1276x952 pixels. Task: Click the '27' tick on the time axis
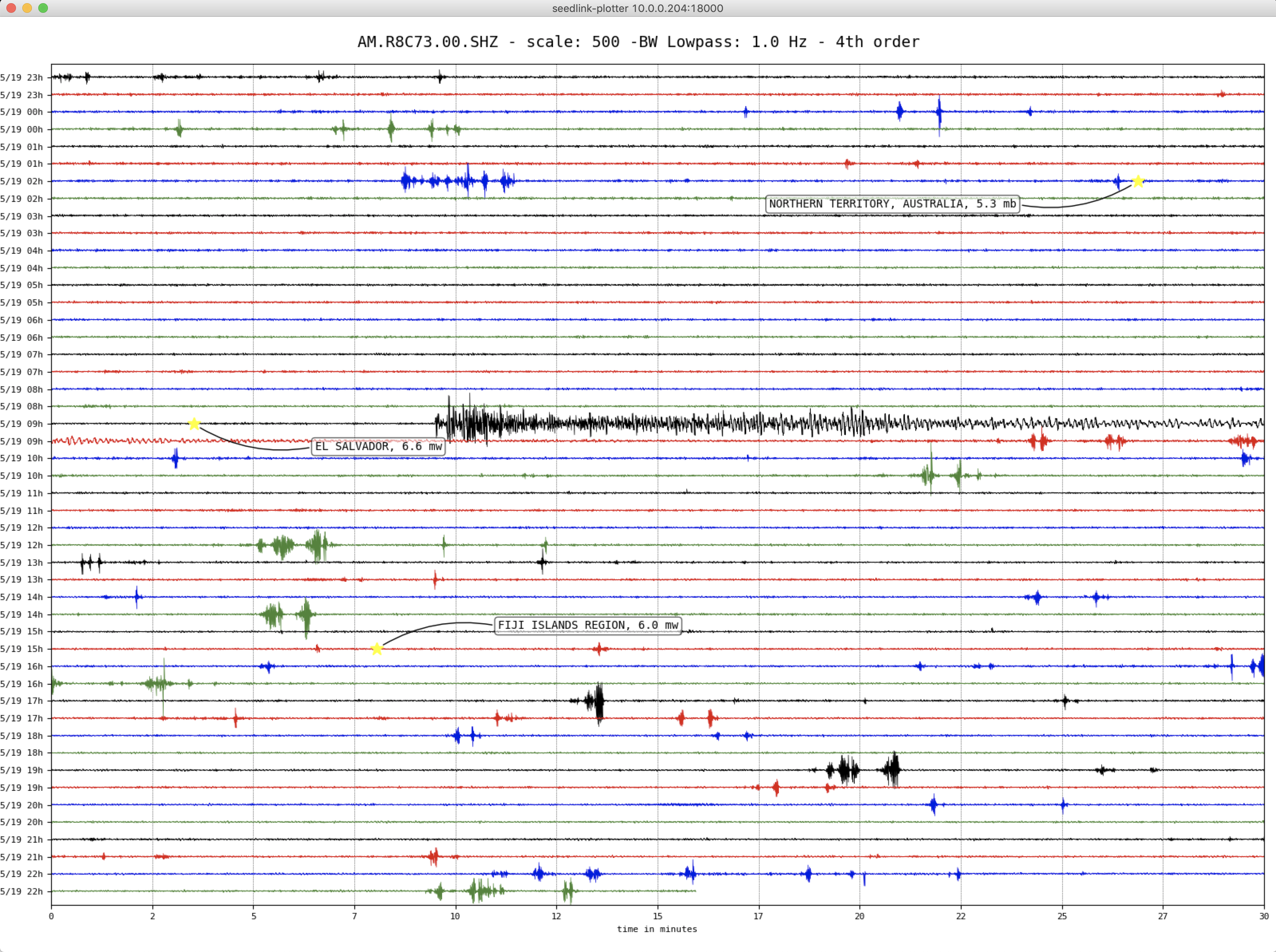click(x=1163, y=916)
